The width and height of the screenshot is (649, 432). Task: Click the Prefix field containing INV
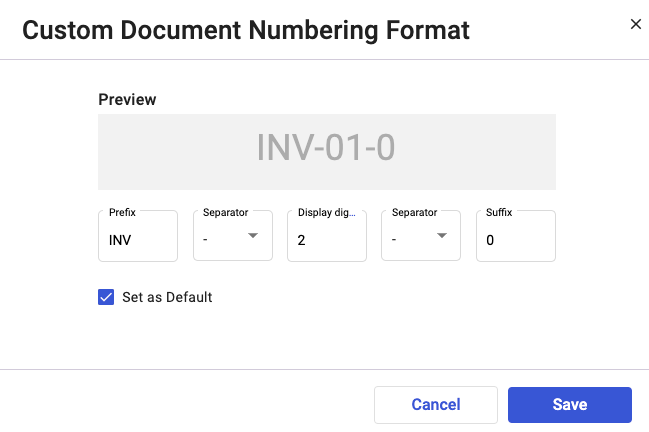point(138,236)
